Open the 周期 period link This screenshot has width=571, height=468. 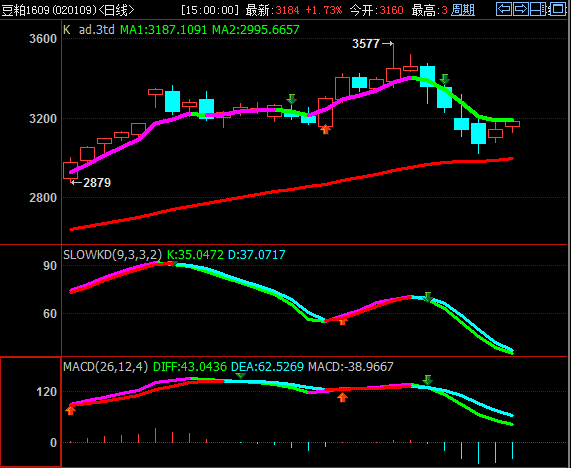pyautogui.click(x=463, y=10)
